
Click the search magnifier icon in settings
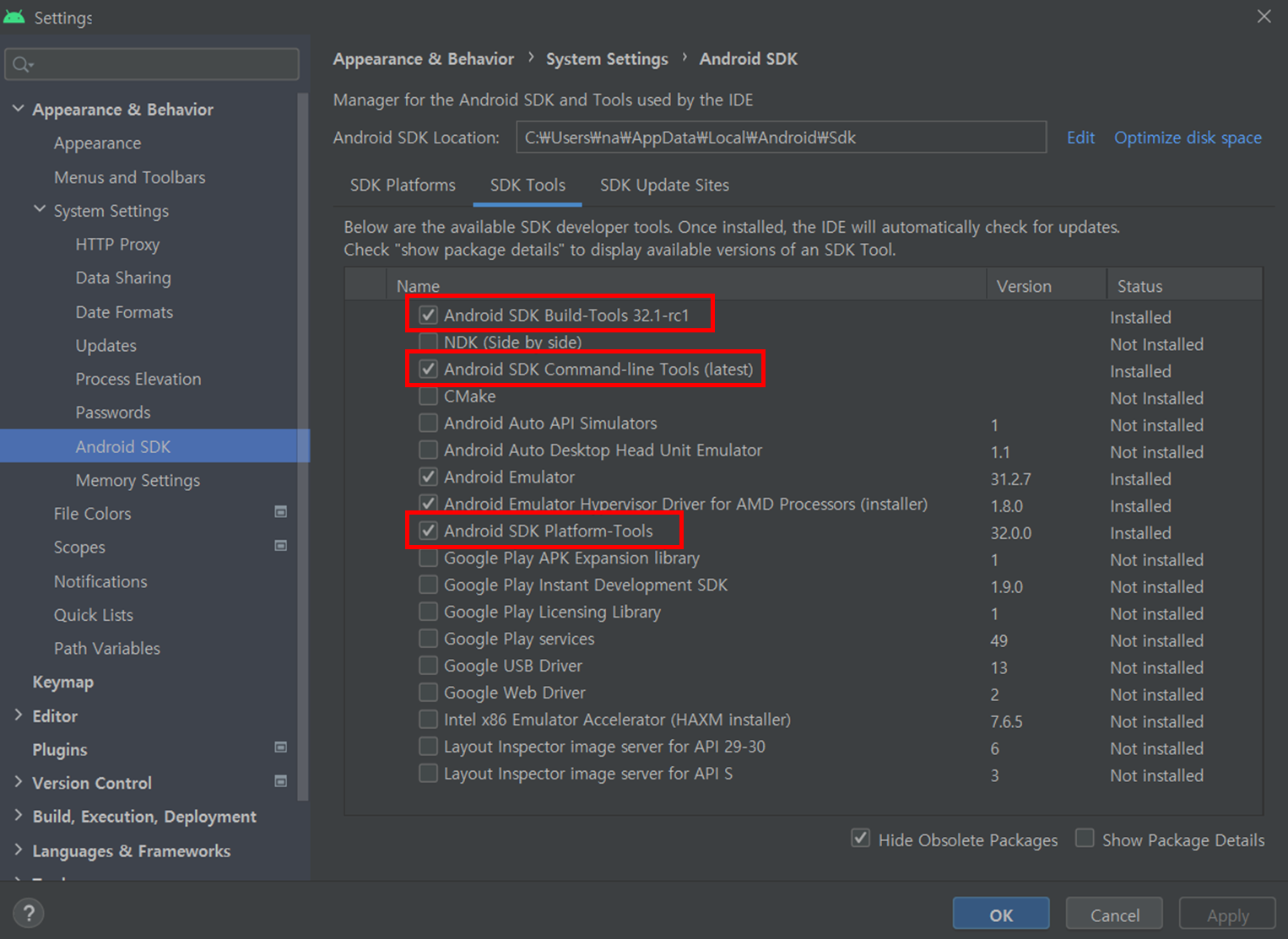click(22, 64)
